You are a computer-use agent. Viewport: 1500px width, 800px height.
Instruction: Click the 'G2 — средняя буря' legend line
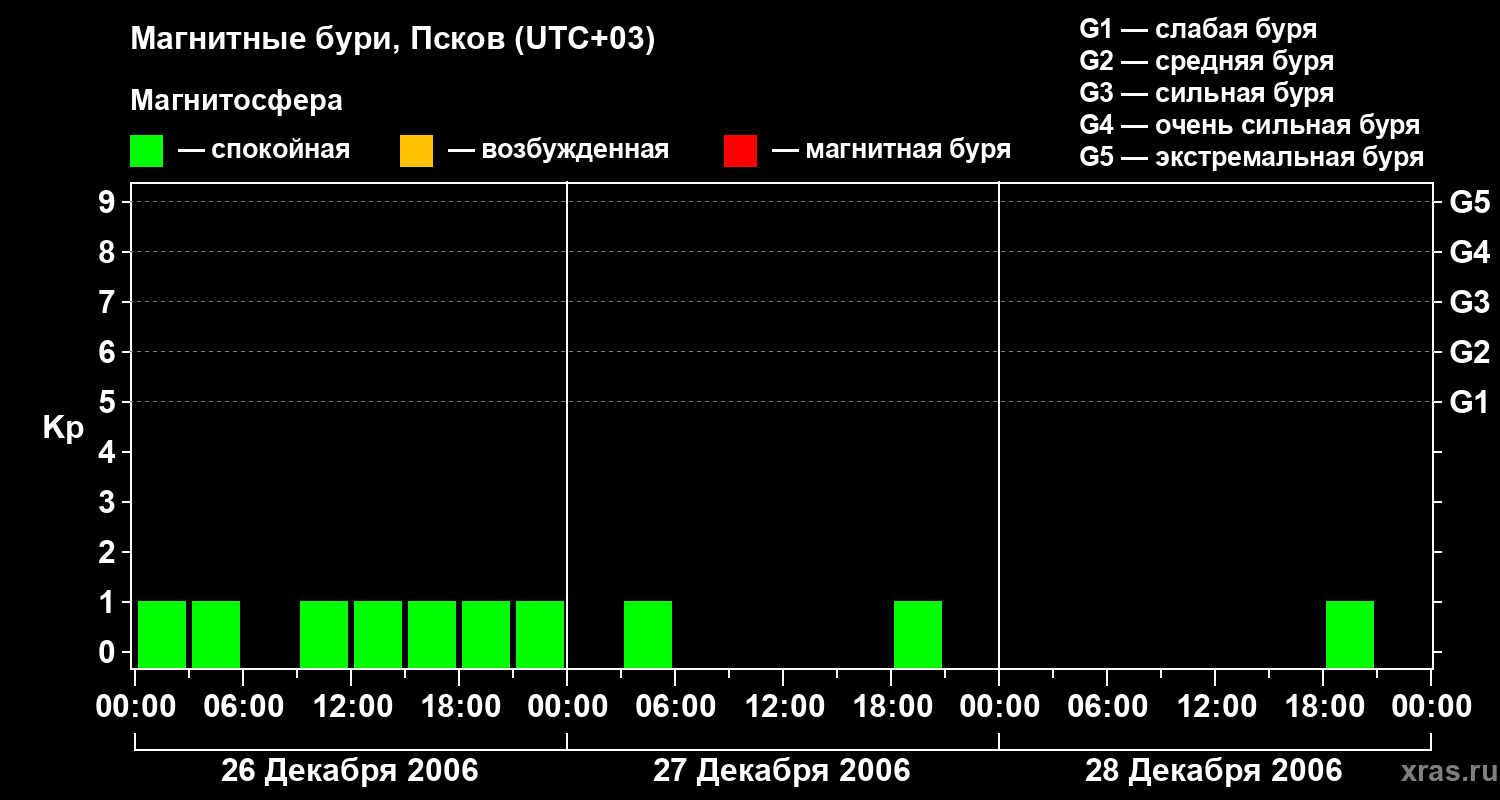[x=1207, y=61]
